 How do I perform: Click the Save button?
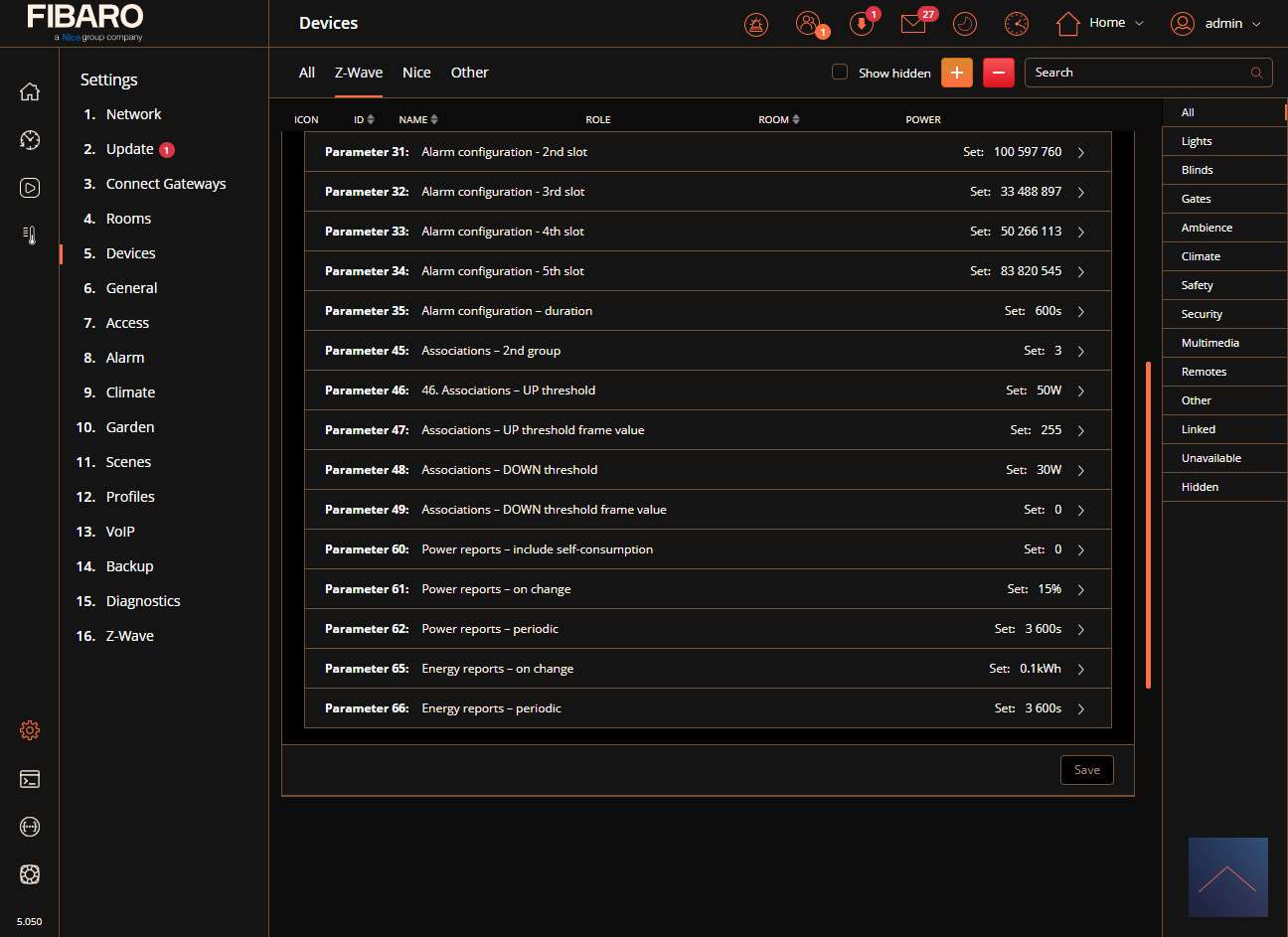pyautogui.click(x=1086, y=770)
